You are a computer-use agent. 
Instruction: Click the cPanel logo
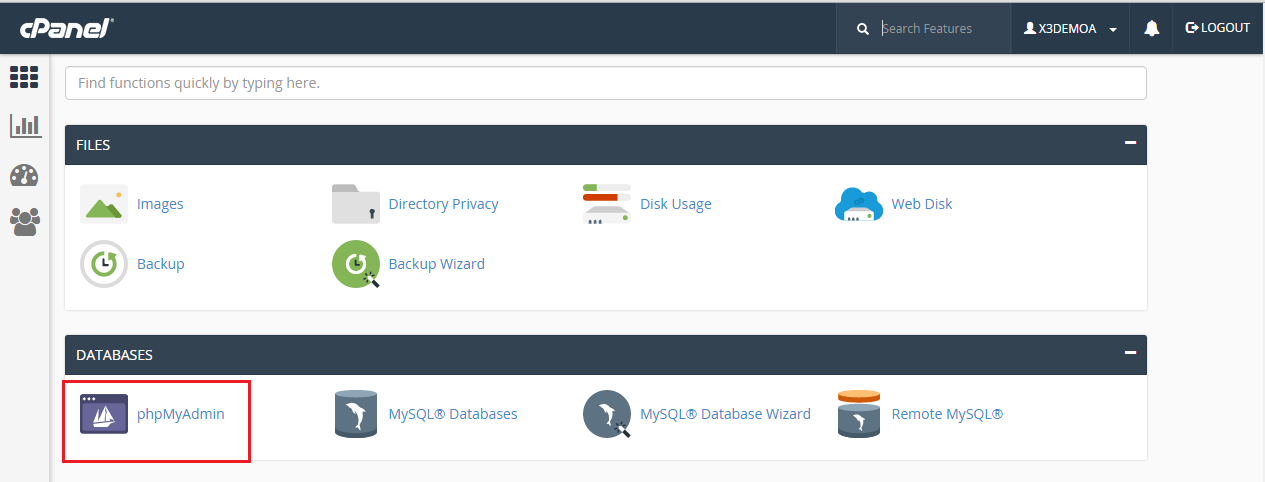coord(66,29)
